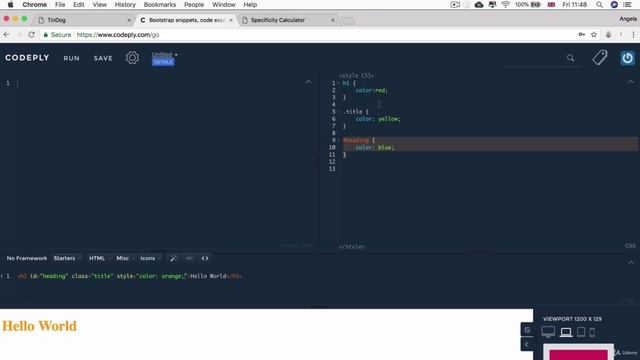Click the color:red line in CSS
This screenshot has height=360, width=640.
click(371, 90)
